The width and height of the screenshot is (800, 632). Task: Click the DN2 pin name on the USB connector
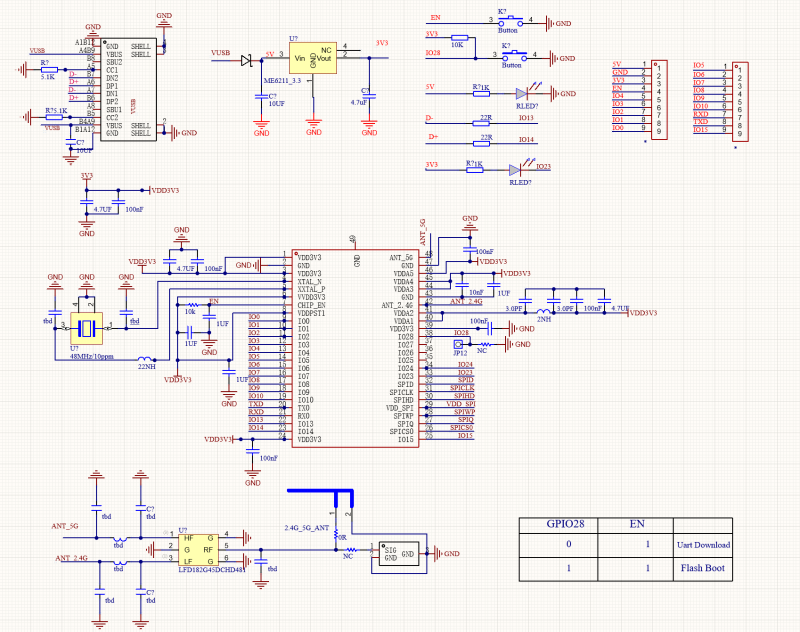(112, 78)
